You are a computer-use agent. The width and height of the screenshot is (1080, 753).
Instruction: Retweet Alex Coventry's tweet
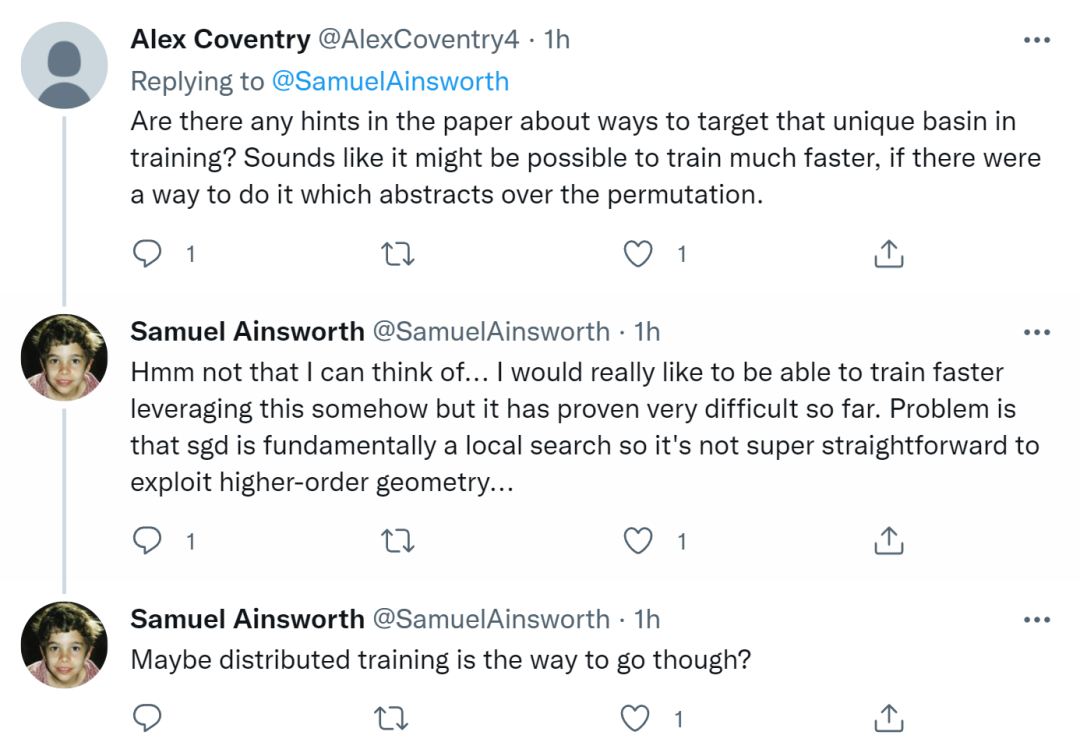click(x=399, y=254)
